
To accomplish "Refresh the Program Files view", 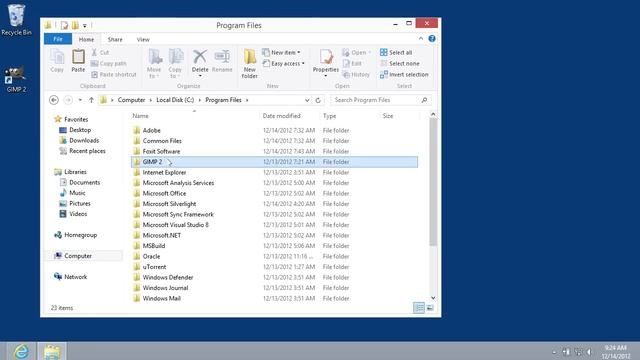I will click(x=318, y=100).
